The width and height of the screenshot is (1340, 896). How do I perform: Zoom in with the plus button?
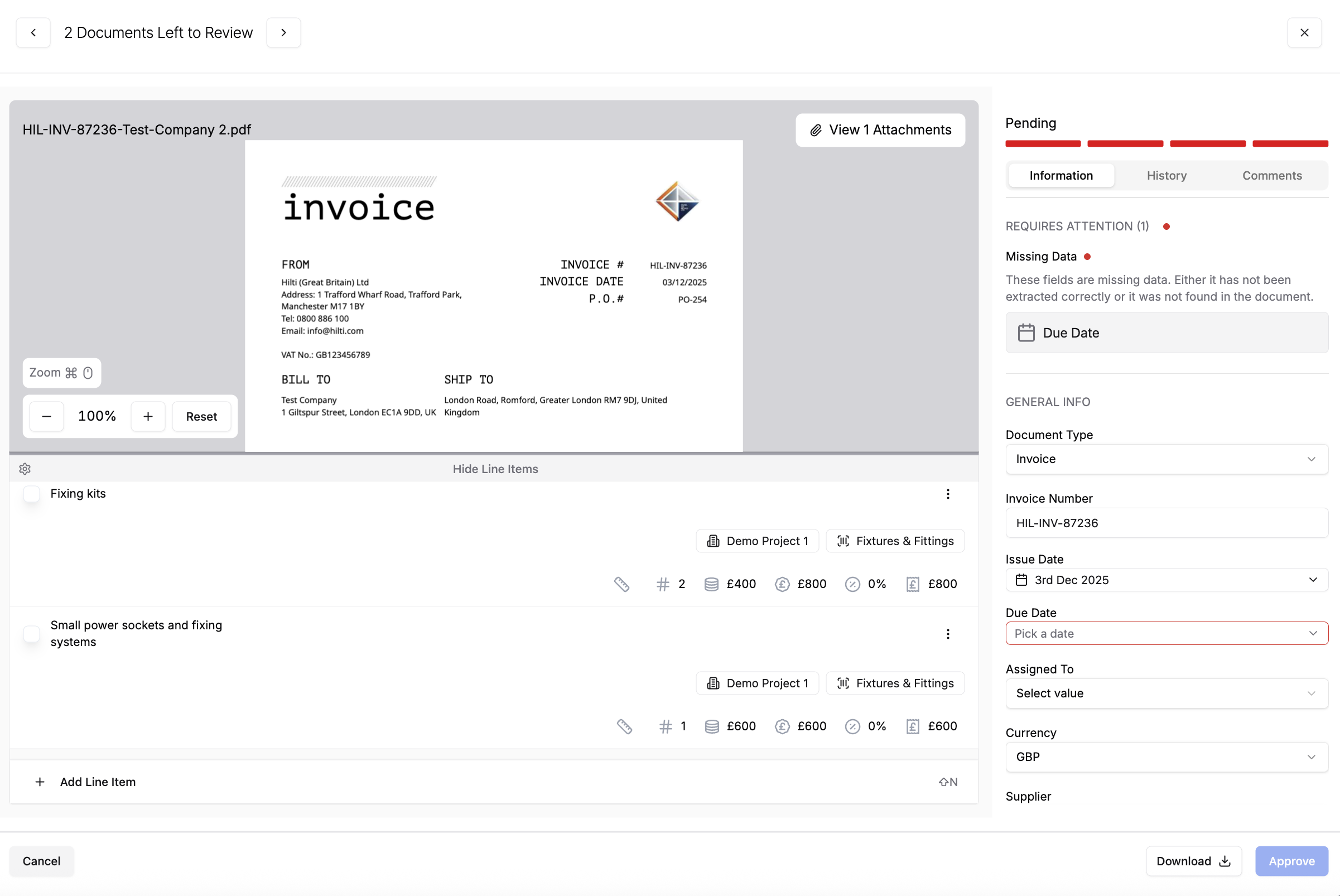click(x=148, y=416)
